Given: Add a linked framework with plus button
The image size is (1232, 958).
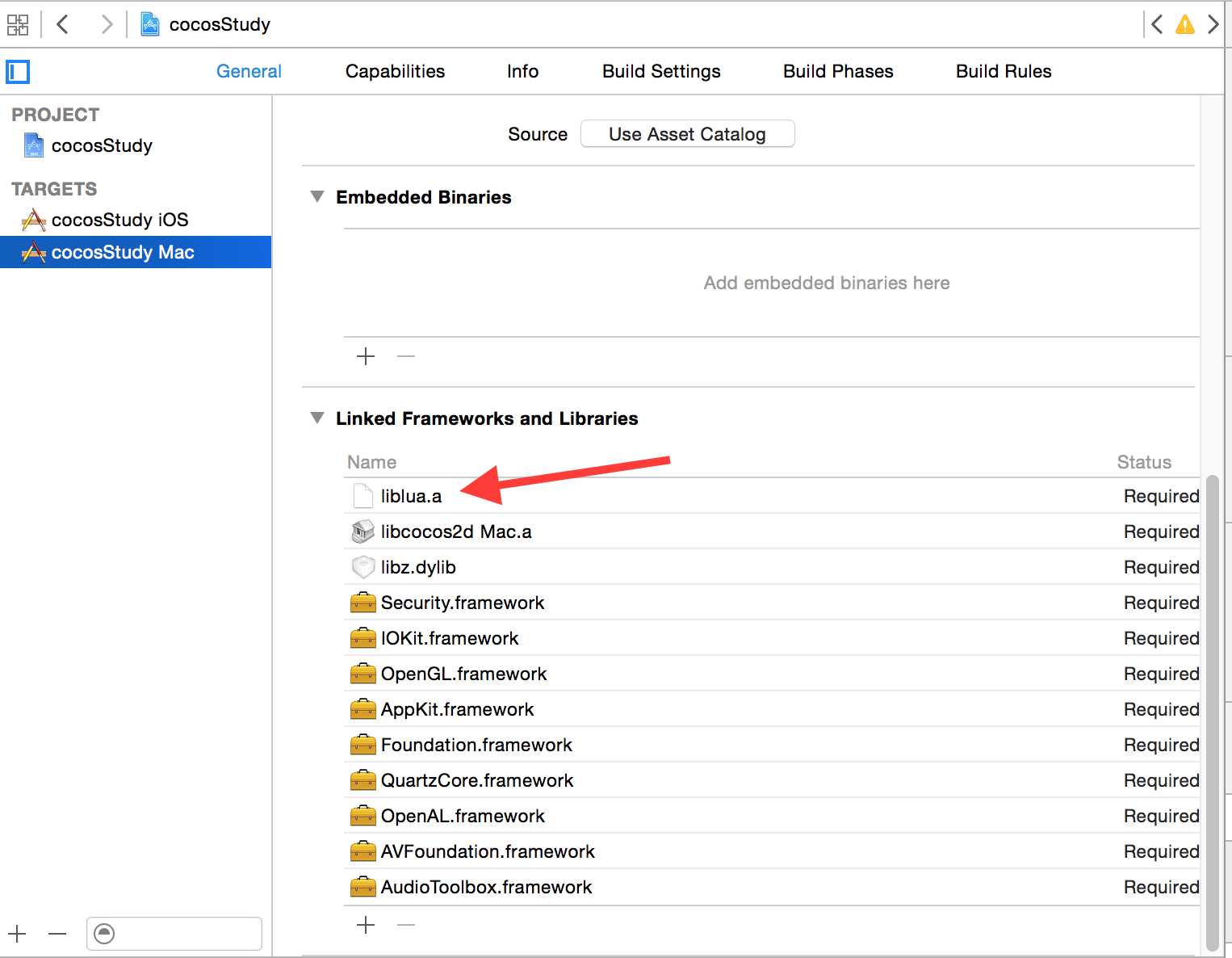Looking at the screenshot, I should coord(366,925).
